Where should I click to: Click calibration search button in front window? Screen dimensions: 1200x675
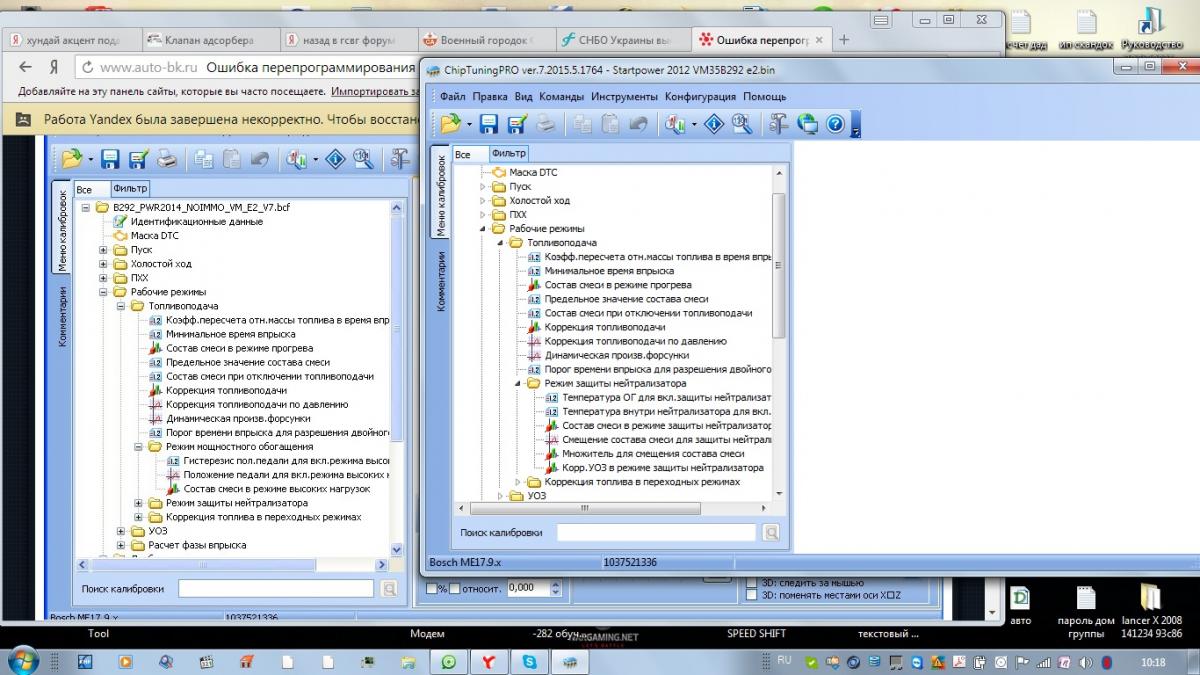click(770, 533)
